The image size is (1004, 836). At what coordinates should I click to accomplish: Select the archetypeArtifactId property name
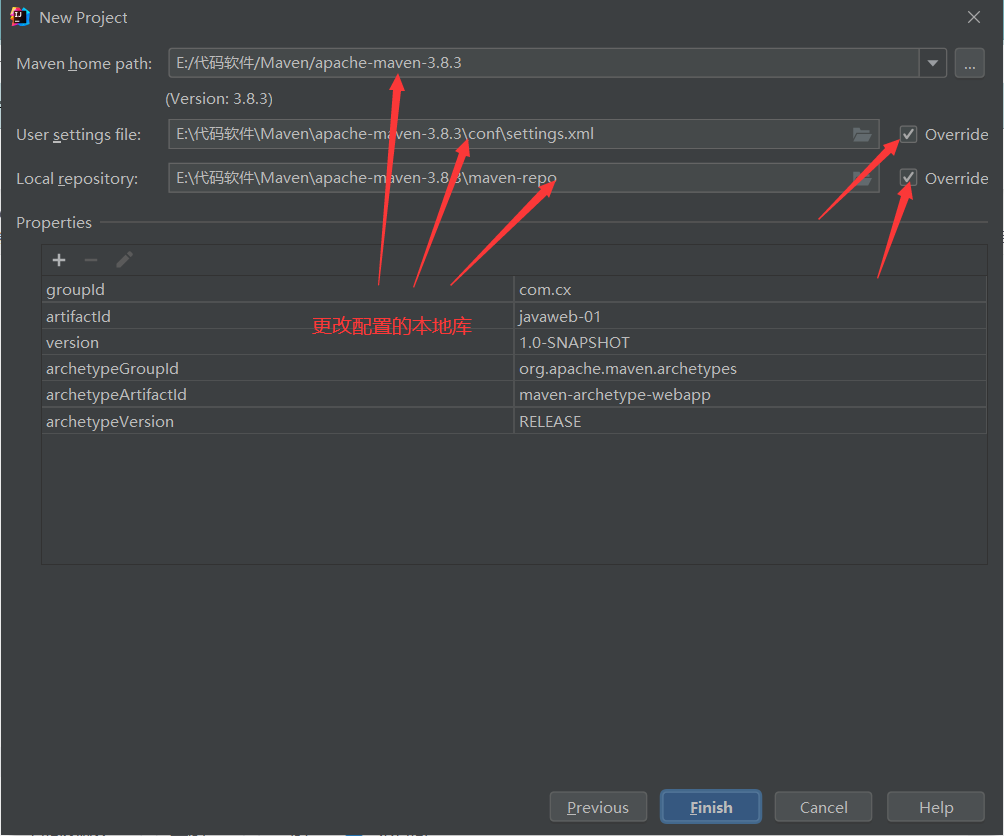tap(116, 395)
